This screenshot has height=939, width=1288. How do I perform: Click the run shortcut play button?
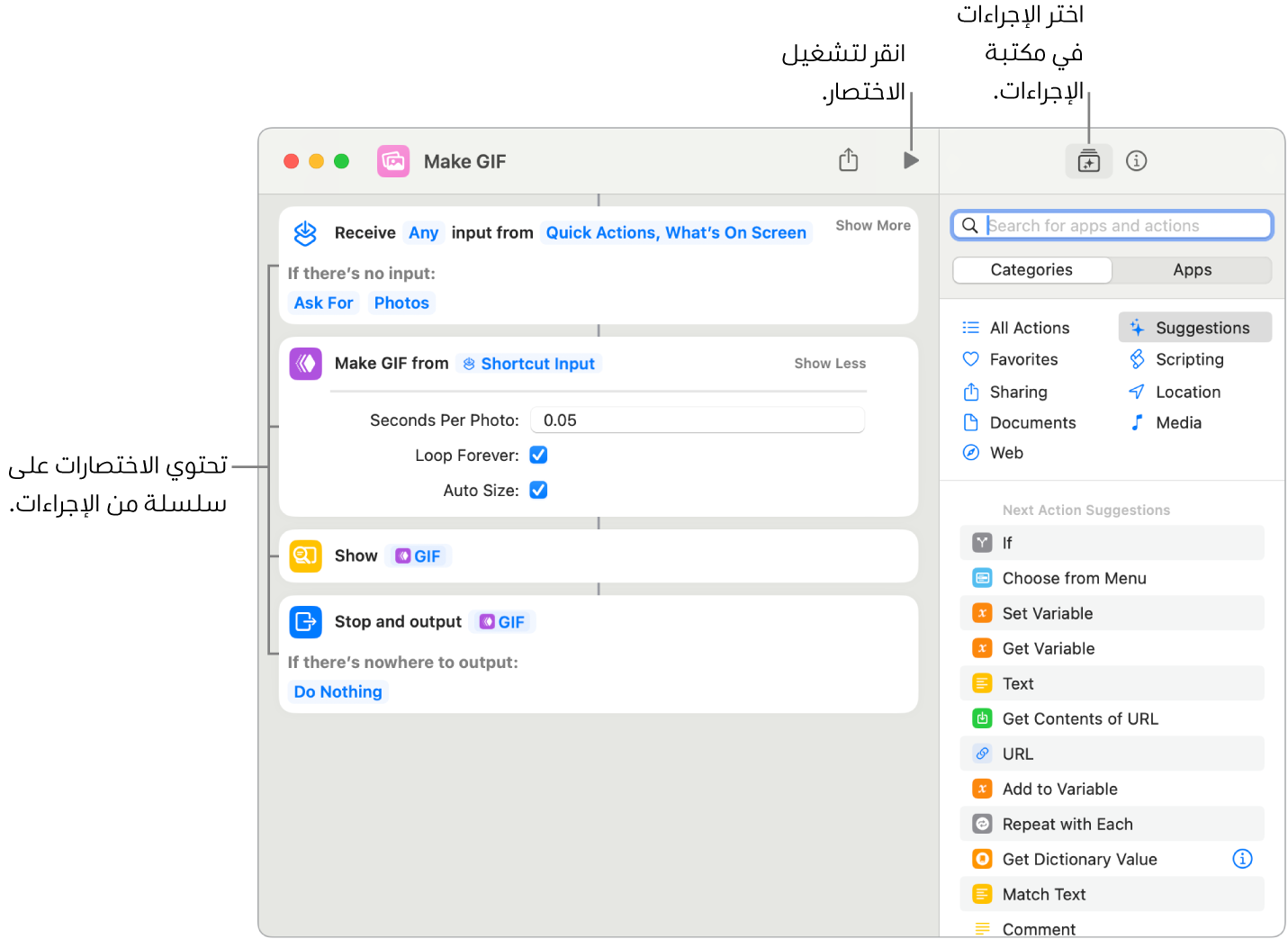click(911, 160)
